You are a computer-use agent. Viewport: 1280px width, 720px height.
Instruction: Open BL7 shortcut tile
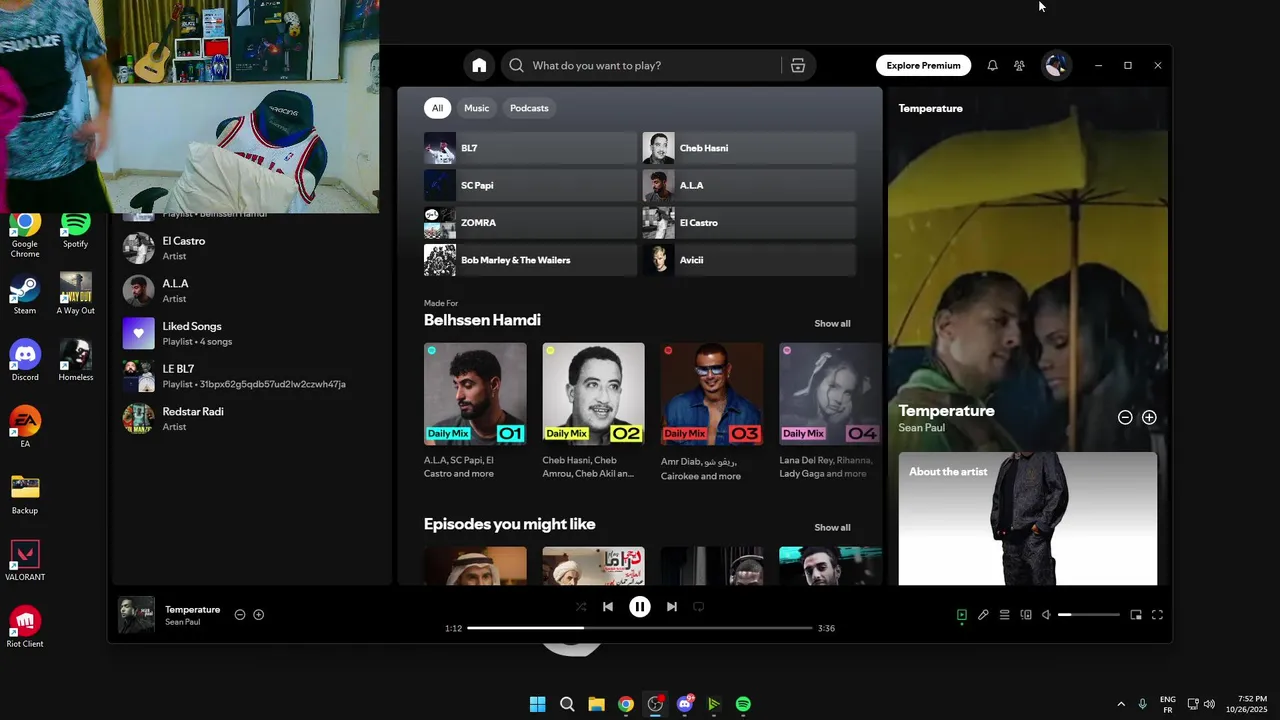tap(530, 148)
